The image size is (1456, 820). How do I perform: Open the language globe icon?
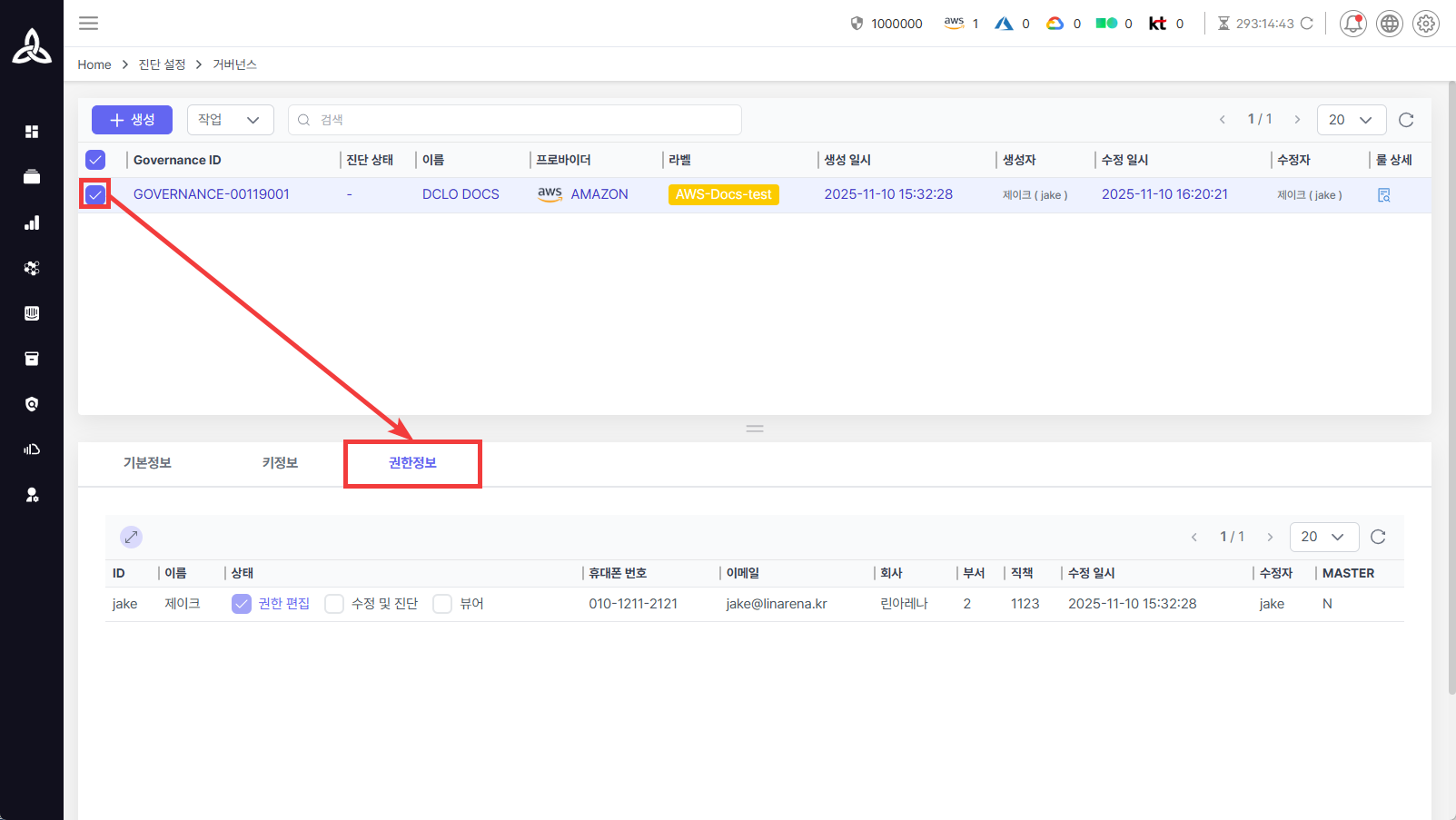pyautogui.click(x=1389, y=24)
